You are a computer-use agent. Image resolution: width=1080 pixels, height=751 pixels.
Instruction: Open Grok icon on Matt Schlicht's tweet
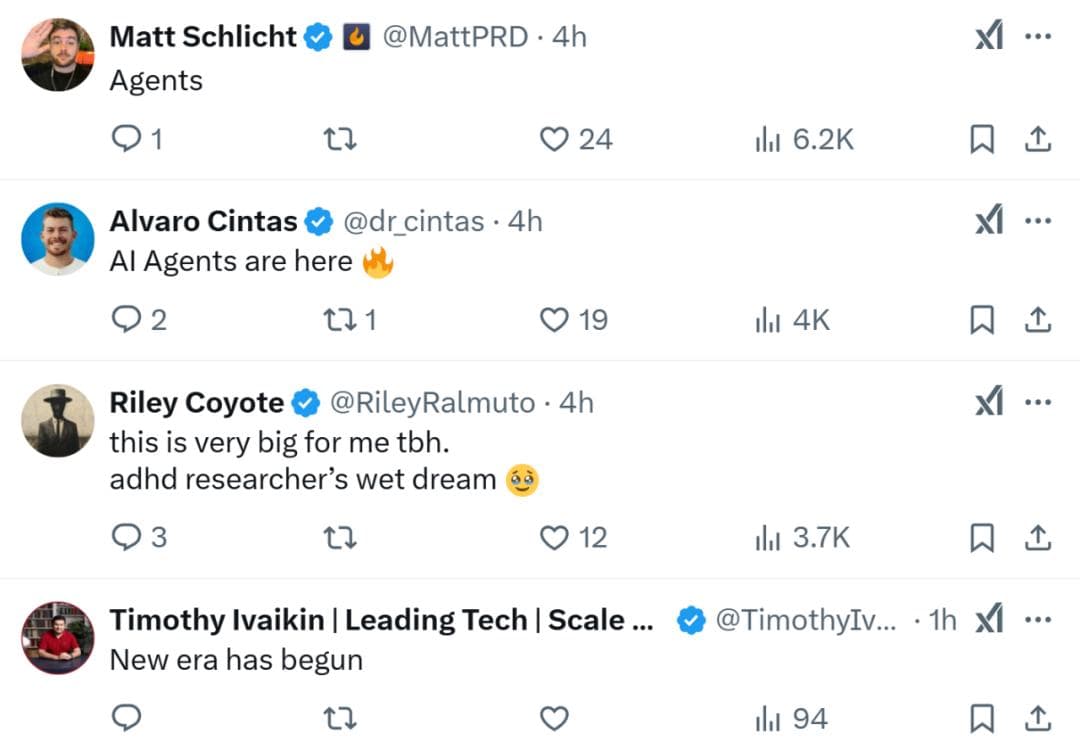pos(988,37)
